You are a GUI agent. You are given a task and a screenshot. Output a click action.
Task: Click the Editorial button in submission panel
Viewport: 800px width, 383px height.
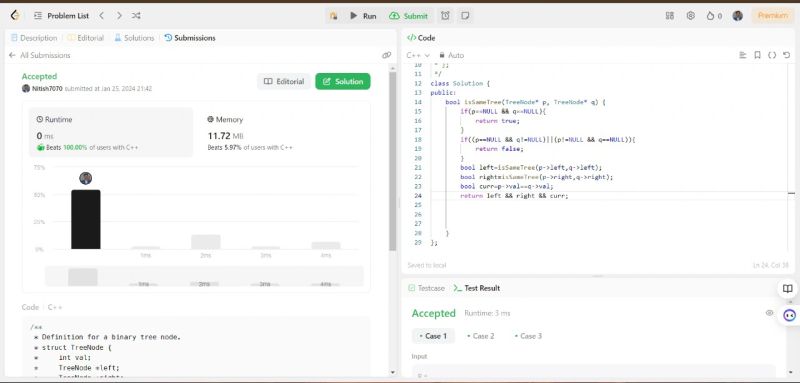[x=284, y=82]
